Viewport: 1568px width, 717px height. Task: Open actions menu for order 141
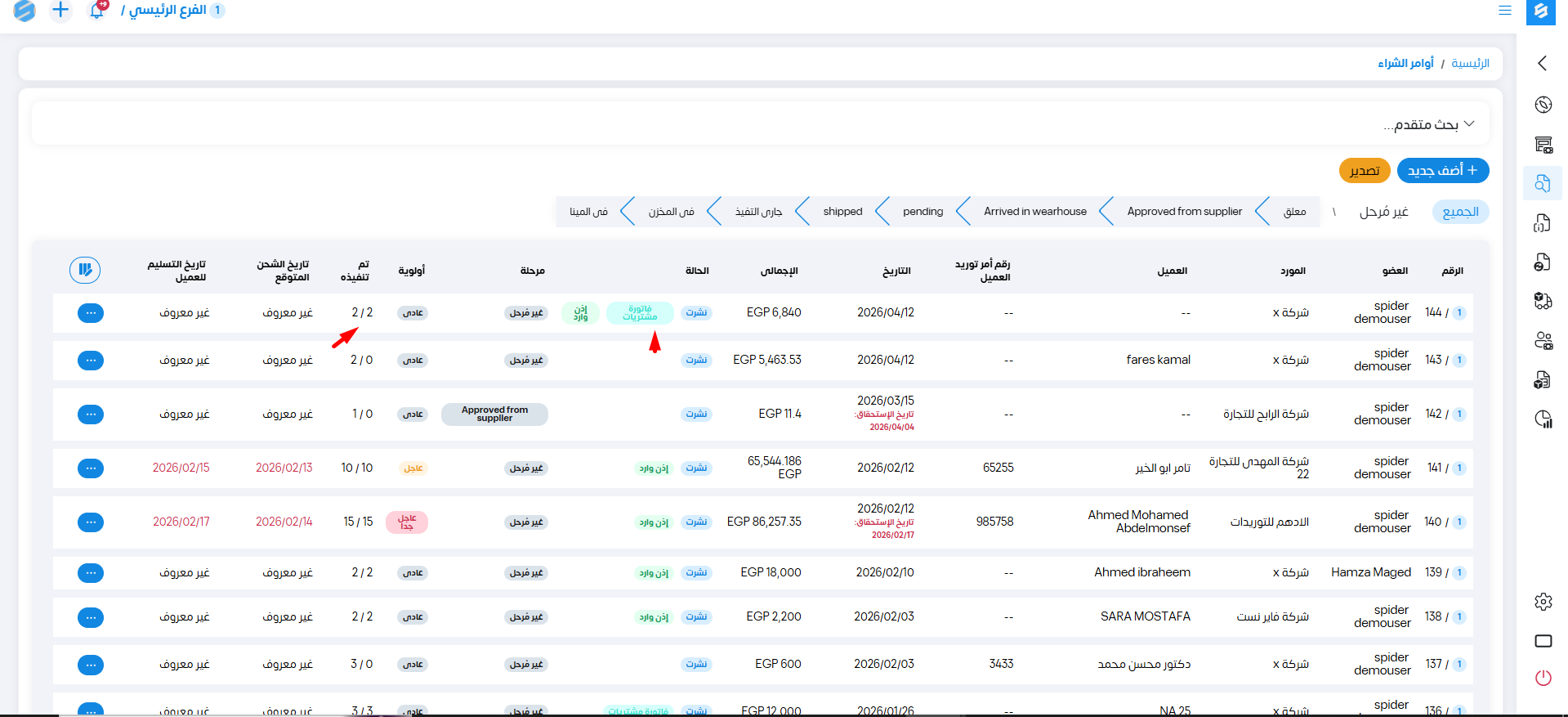click(91, 468)
